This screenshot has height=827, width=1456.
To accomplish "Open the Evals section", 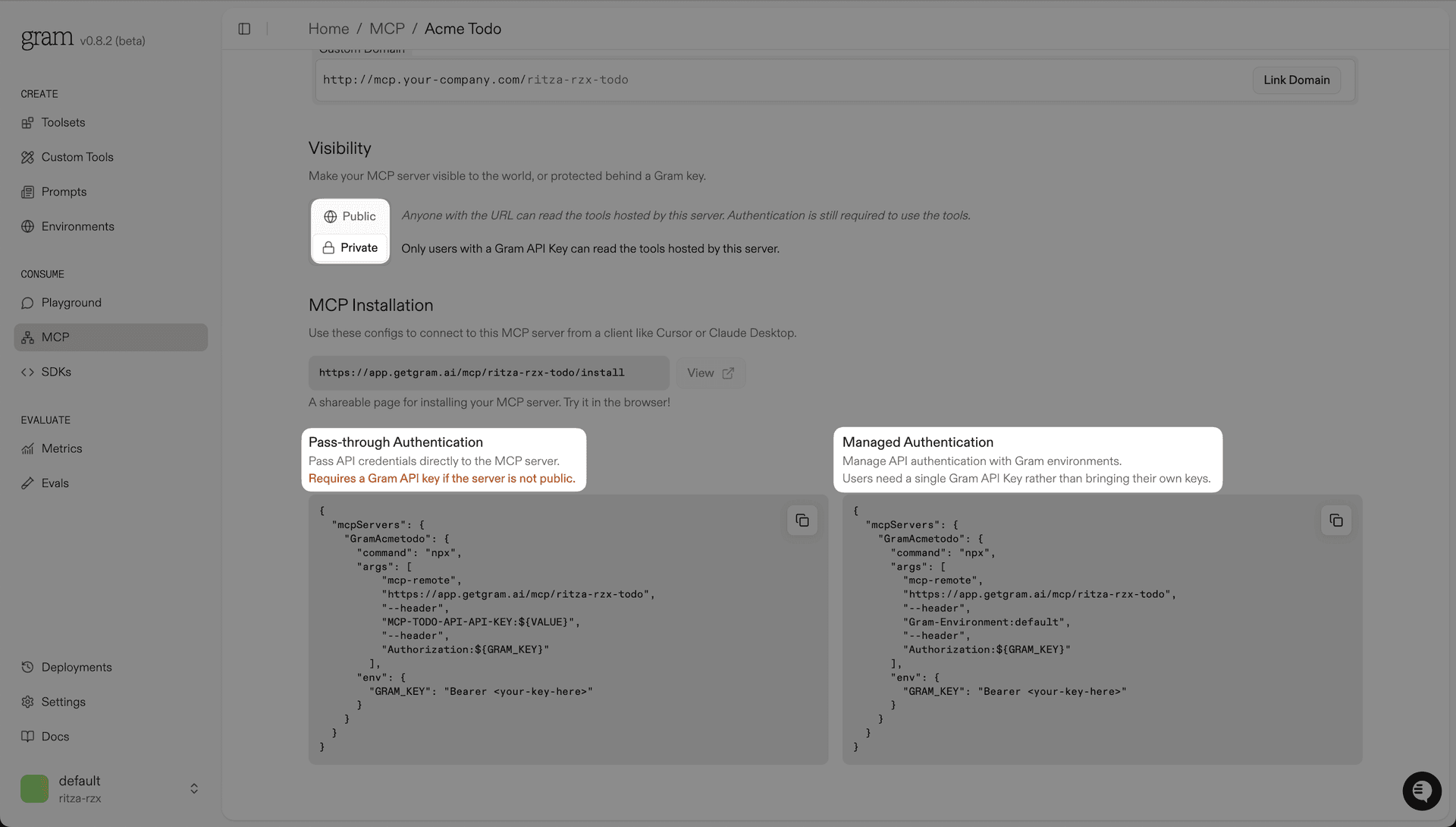I will [x=55, y=483].
